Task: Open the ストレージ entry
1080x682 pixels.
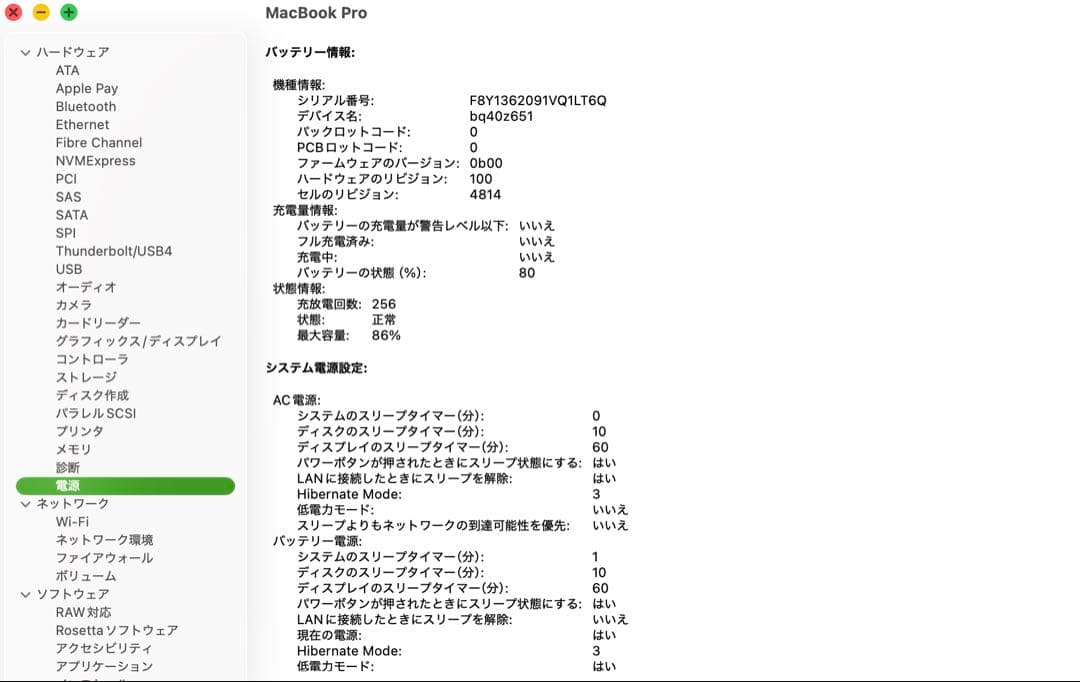Action: (x=86, y=377)
